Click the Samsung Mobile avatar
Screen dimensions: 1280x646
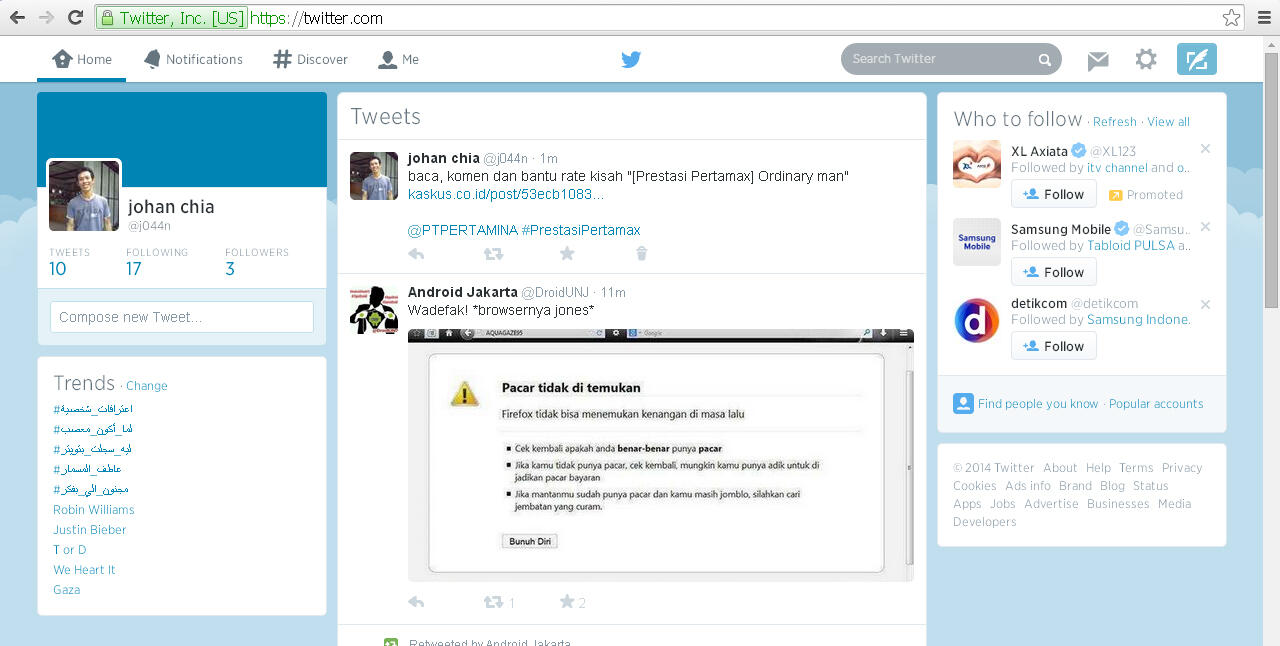coord(977,242)
